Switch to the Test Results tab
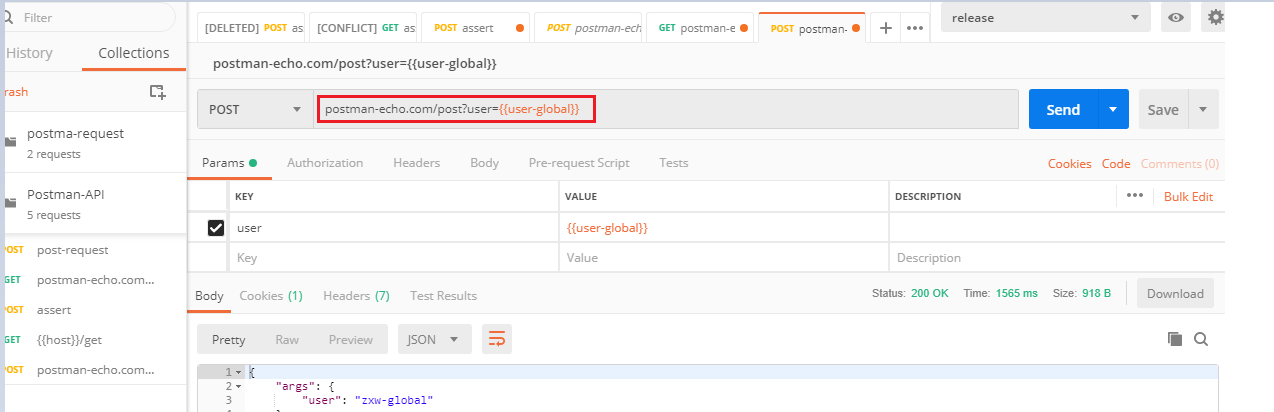 point(443,296)
